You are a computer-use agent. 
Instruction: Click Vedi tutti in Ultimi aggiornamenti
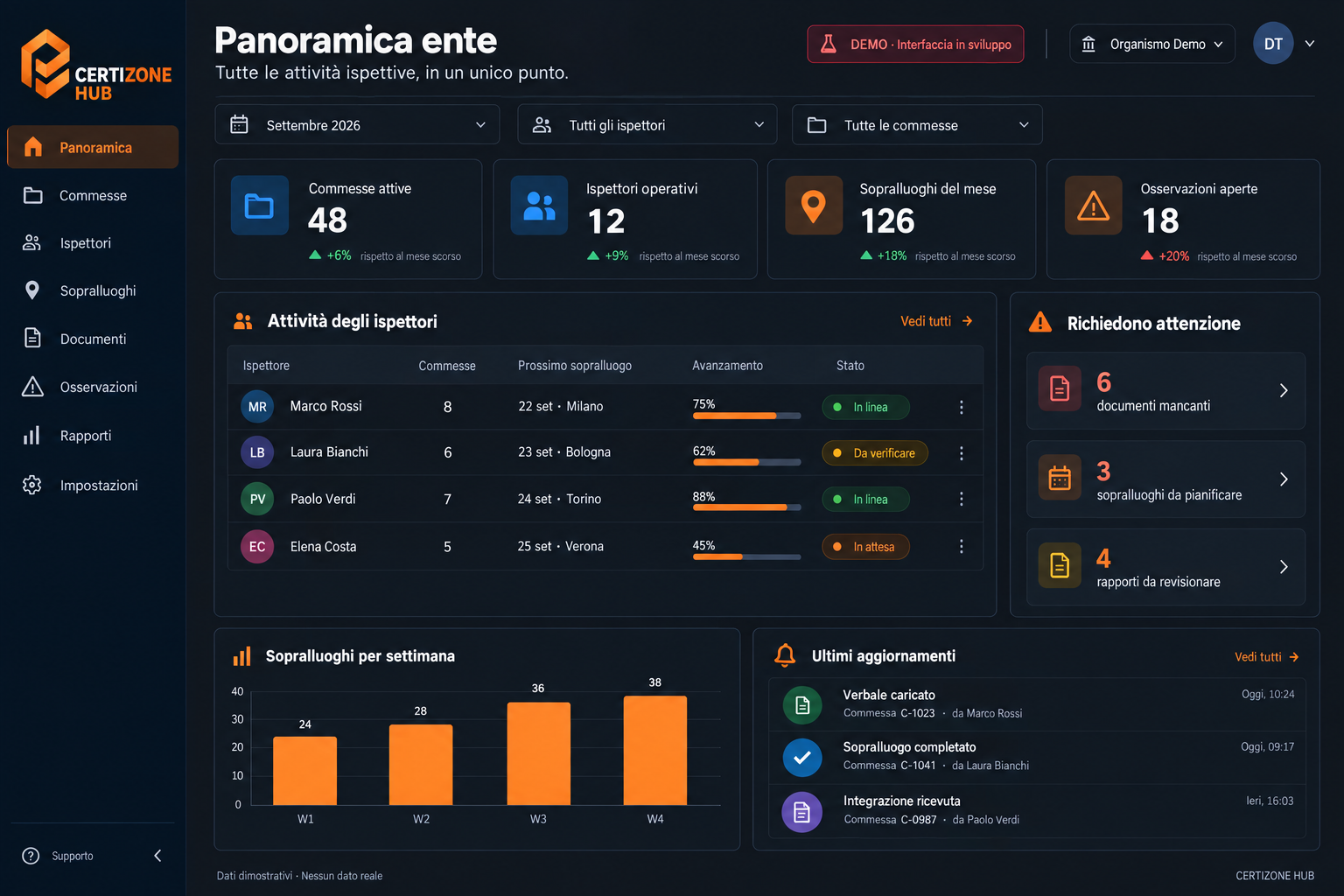[x=1267, y=657]
